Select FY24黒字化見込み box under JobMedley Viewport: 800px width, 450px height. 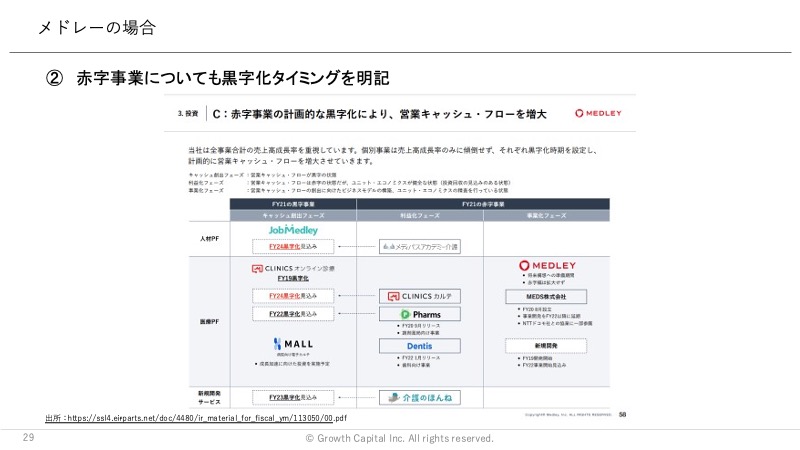pos(293,246)
